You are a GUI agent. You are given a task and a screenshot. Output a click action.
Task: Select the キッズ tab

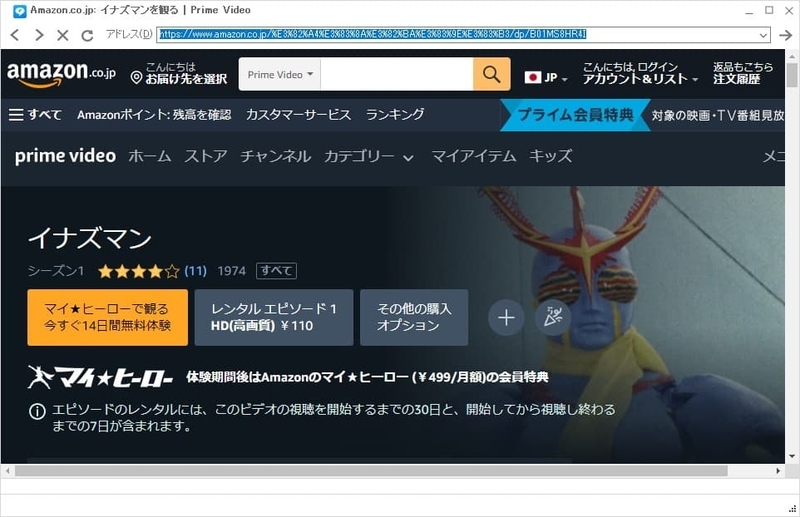click(551, 156)
